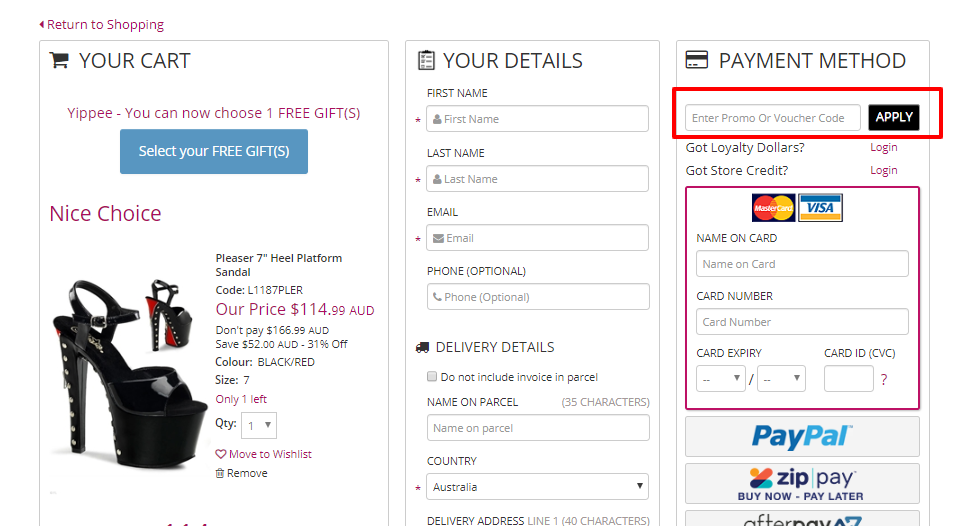This screenshot has height=526, width=969.
Task: Click the Enter Promo Or Voucher Code field
Action: pyautogui.click(x=772, y=118)
